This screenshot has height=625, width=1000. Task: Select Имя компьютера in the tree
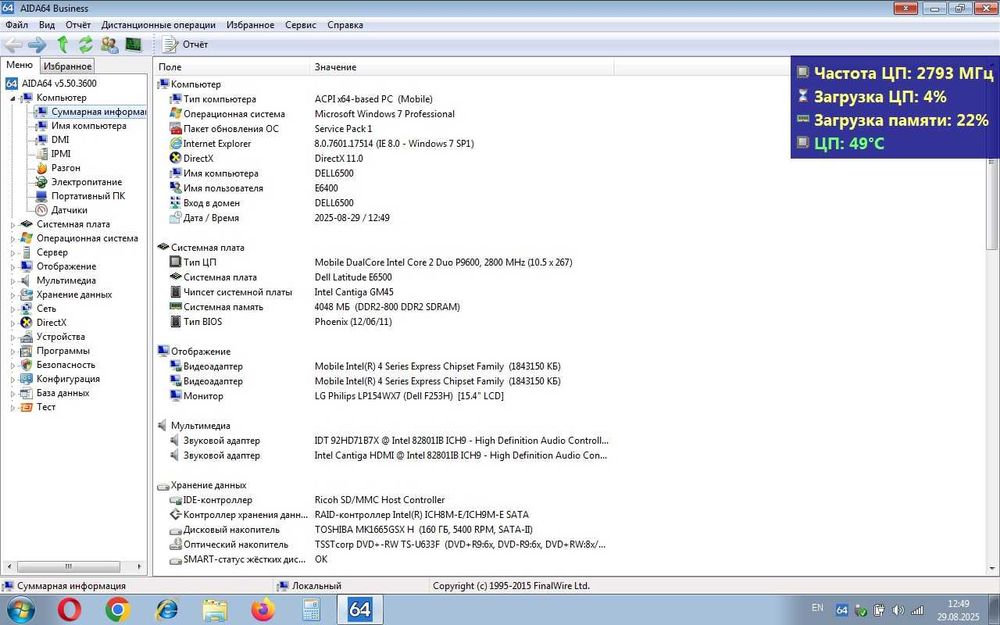[x=81, y=126]
